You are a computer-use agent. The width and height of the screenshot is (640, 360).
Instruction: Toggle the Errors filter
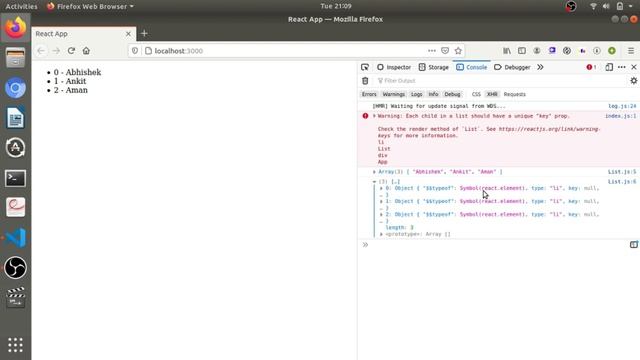click(x=369, y=94)
